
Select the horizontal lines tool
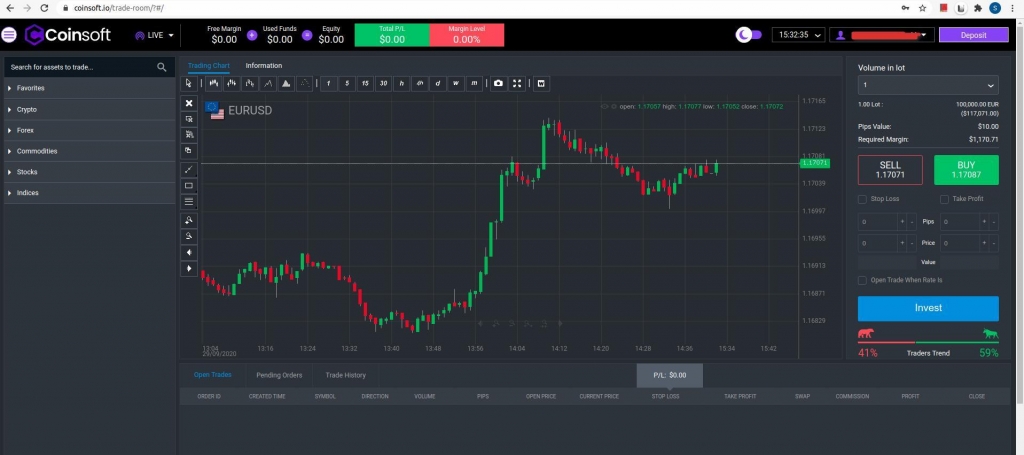click(189, 201)
